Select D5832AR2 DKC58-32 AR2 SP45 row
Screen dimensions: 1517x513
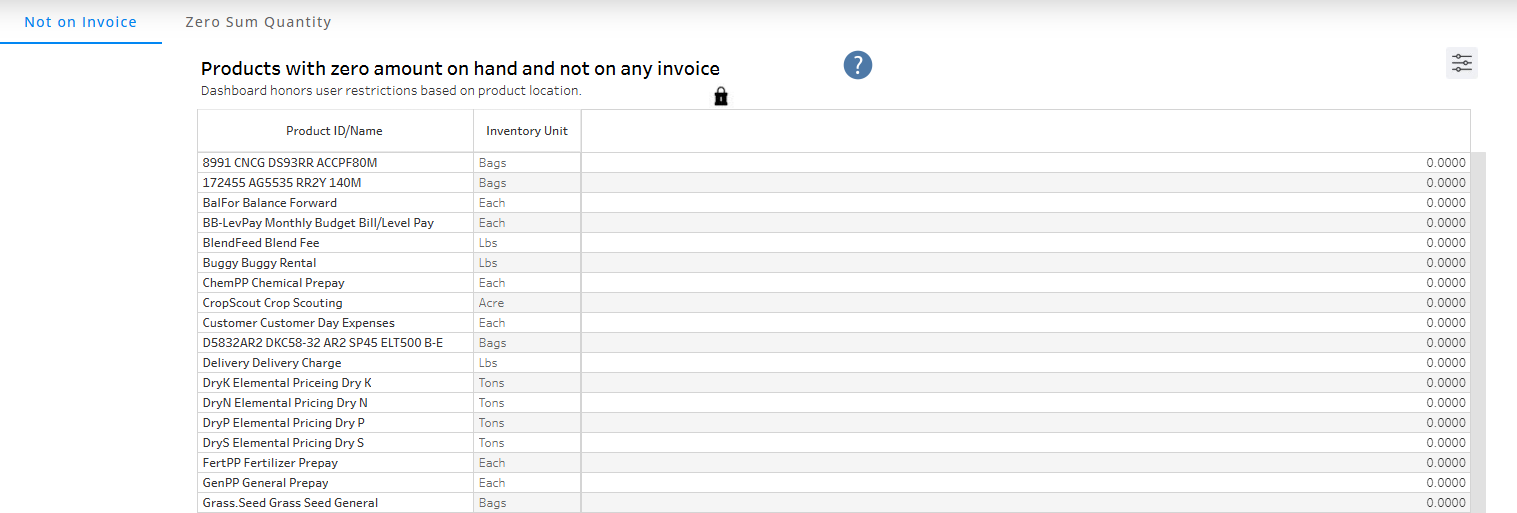click(834, 343)
